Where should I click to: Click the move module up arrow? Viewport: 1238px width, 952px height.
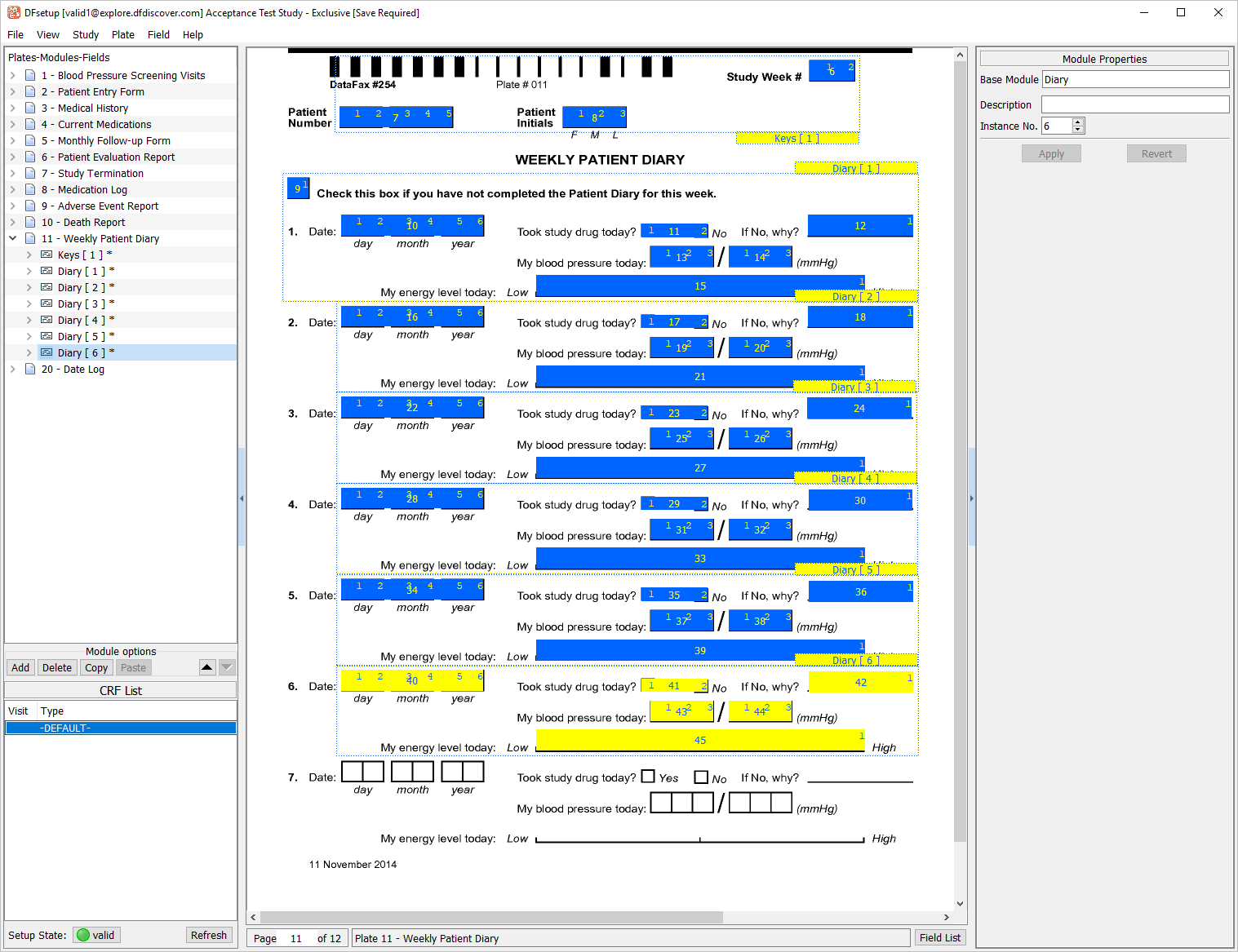point(207,667)
